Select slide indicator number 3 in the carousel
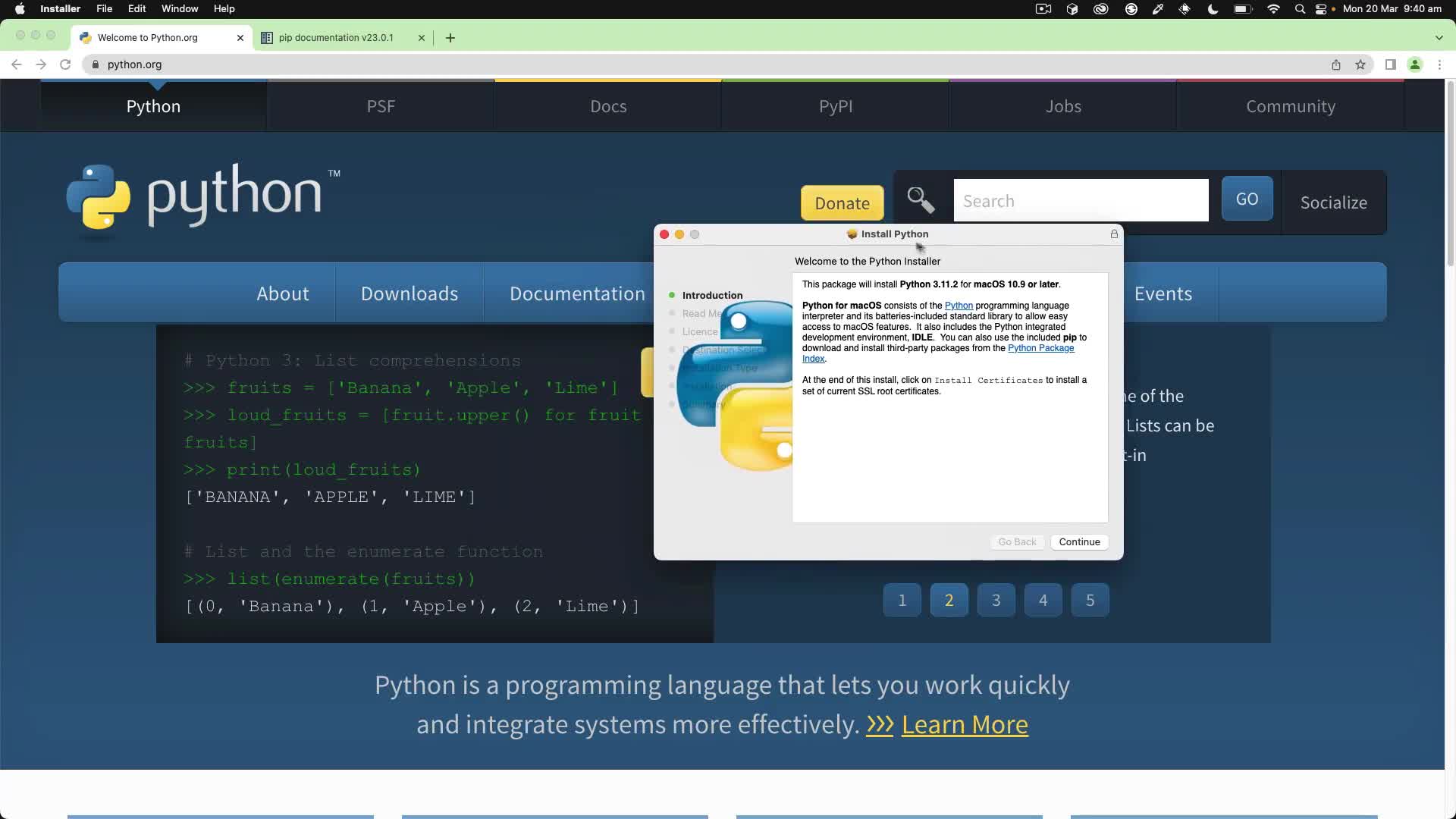 pos(996,599)
